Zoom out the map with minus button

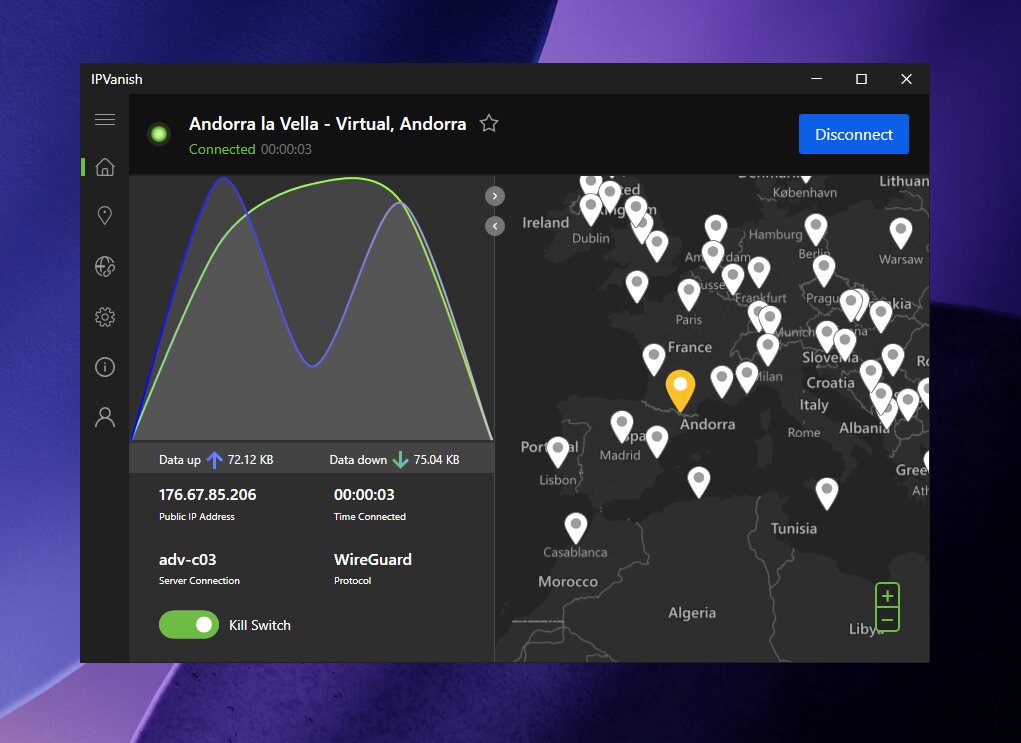[887, 620]
